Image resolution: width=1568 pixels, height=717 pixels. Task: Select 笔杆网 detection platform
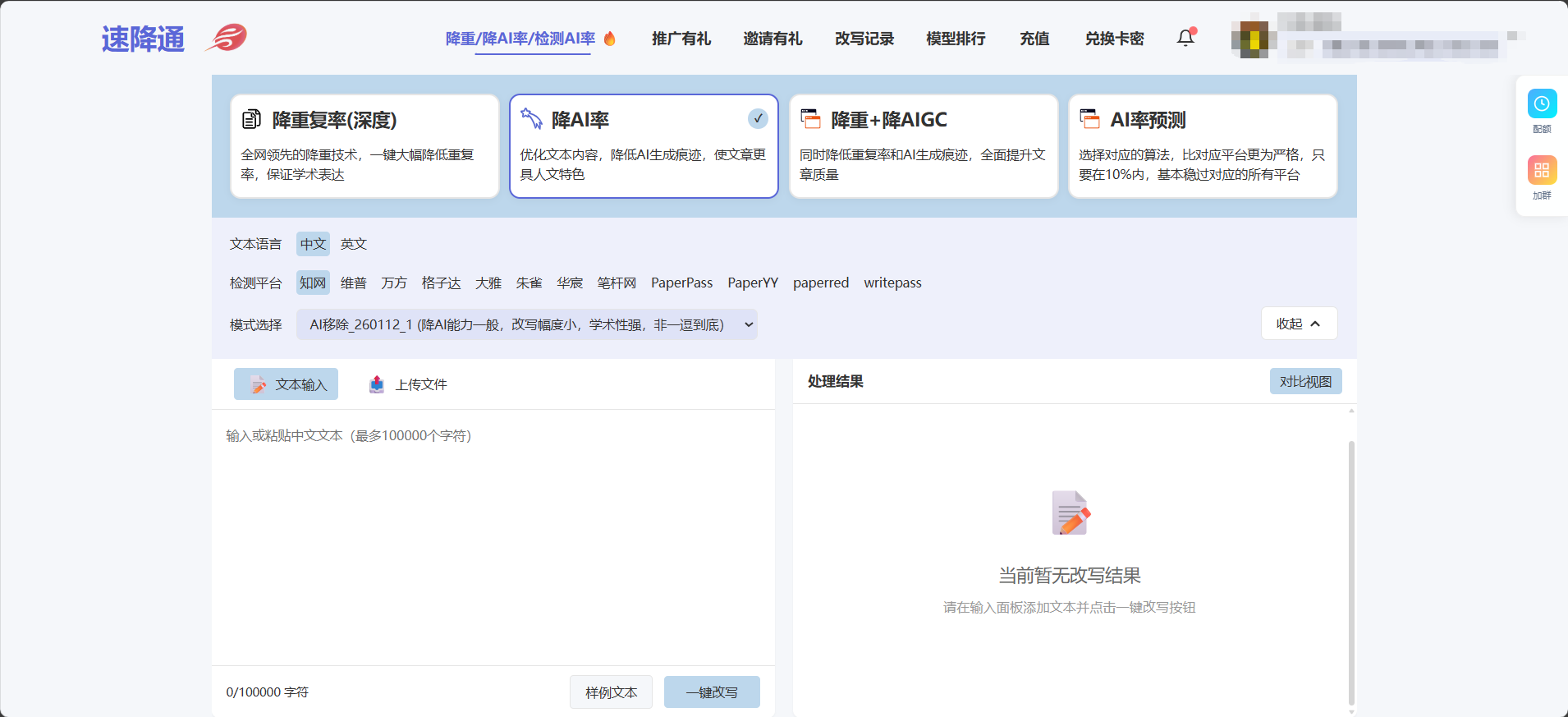pos(617,283)
